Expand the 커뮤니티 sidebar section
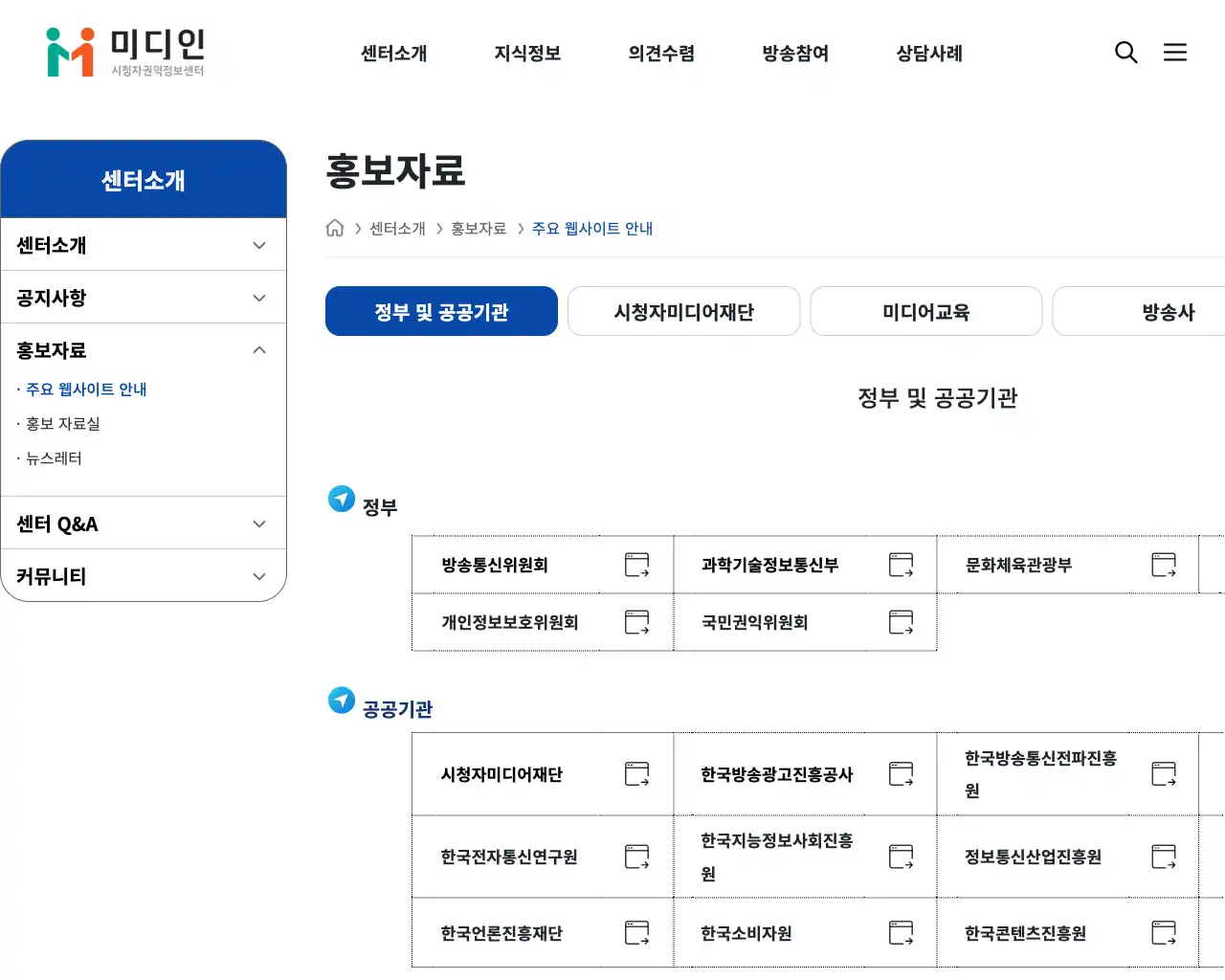The width and height of the screenshot is (1225, 980). click(258, 576)
